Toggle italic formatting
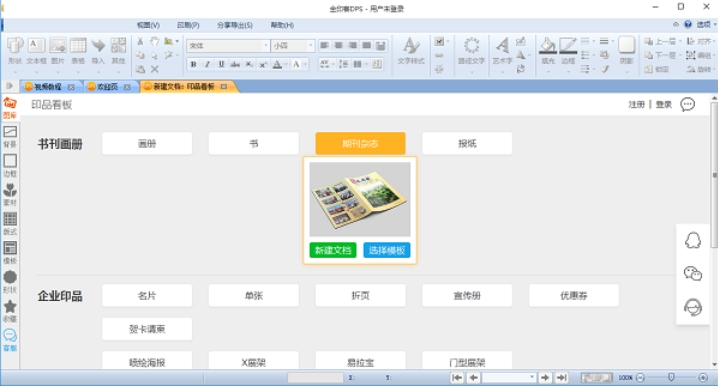 [207, 64]
